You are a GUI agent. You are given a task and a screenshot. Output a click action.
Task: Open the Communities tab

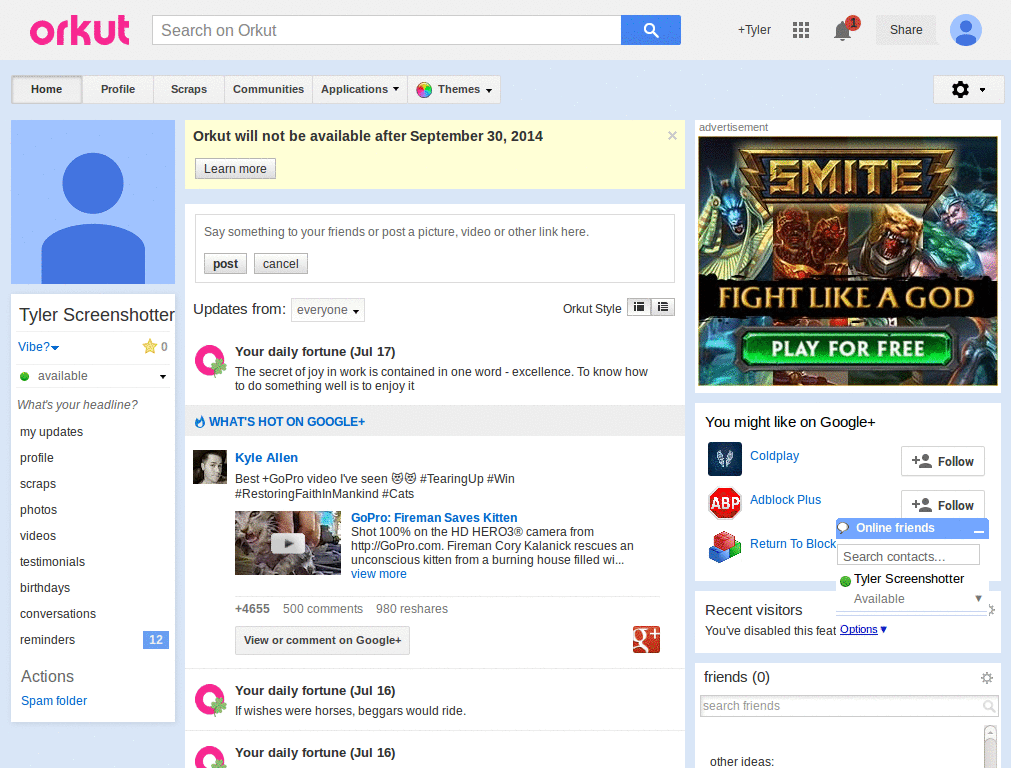(x=268, y=89)
